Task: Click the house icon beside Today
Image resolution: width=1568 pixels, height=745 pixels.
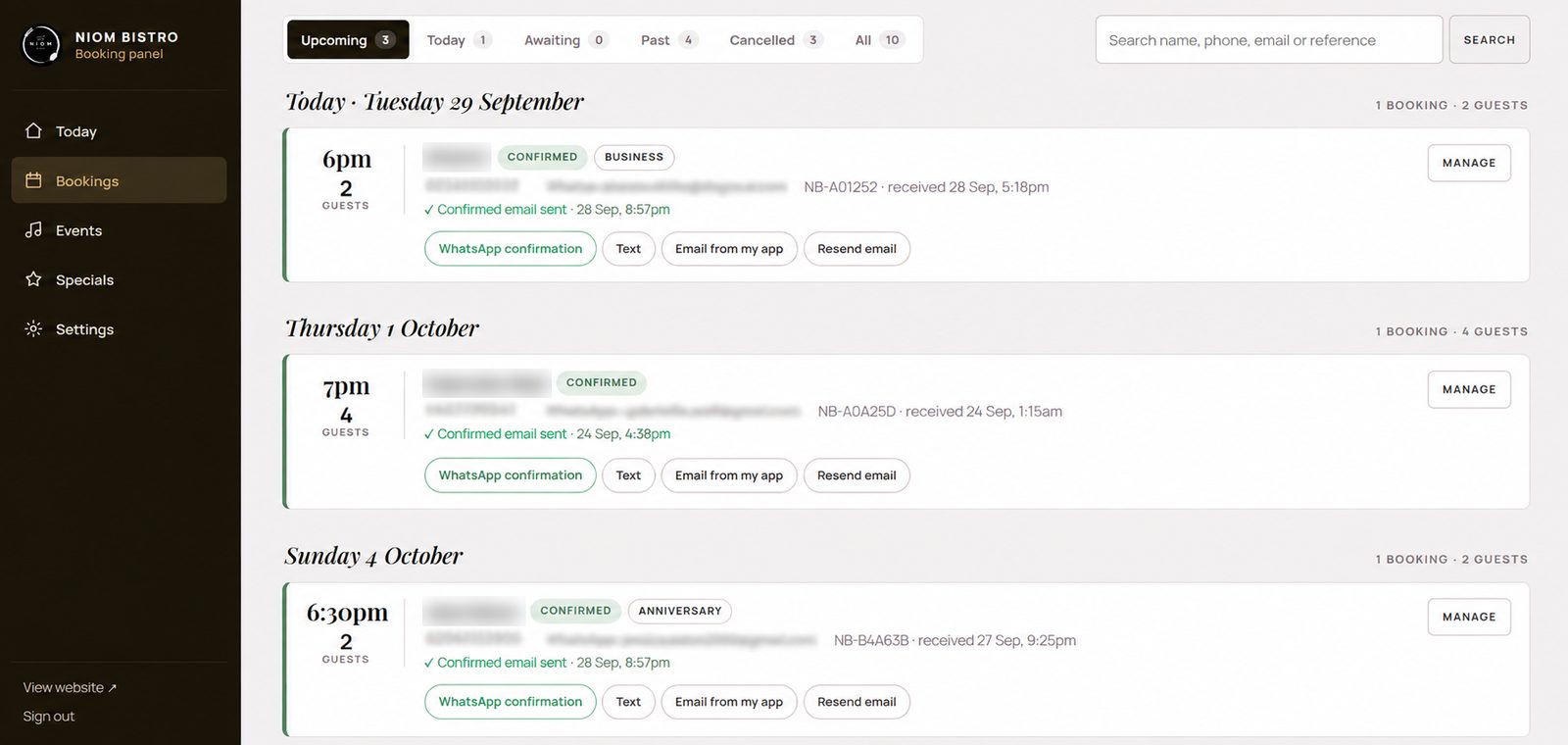Action: (x=33, y=130)
